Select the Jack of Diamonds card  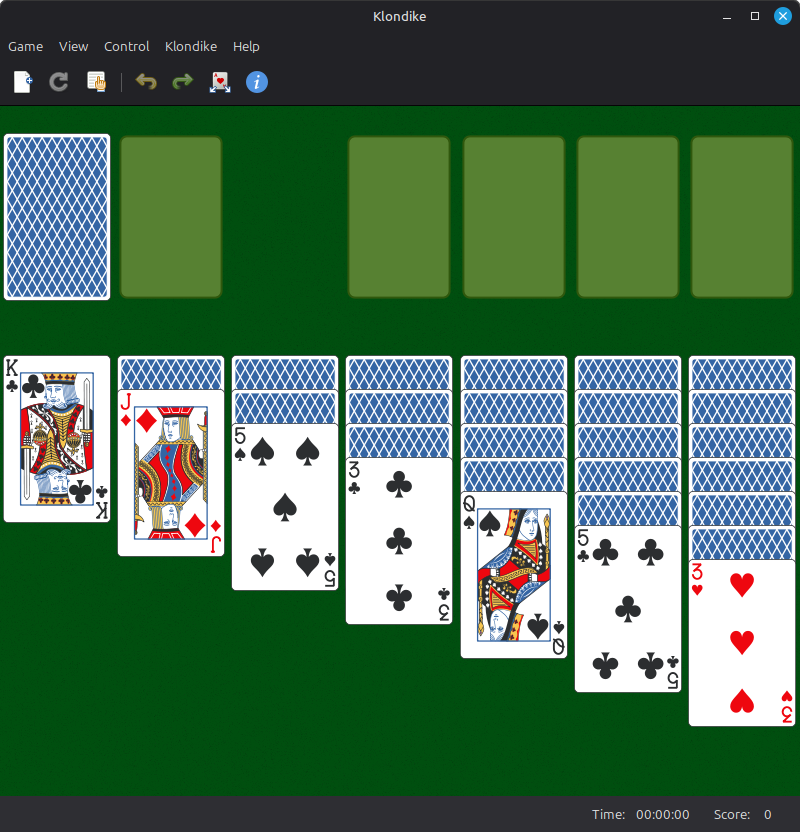171,473
